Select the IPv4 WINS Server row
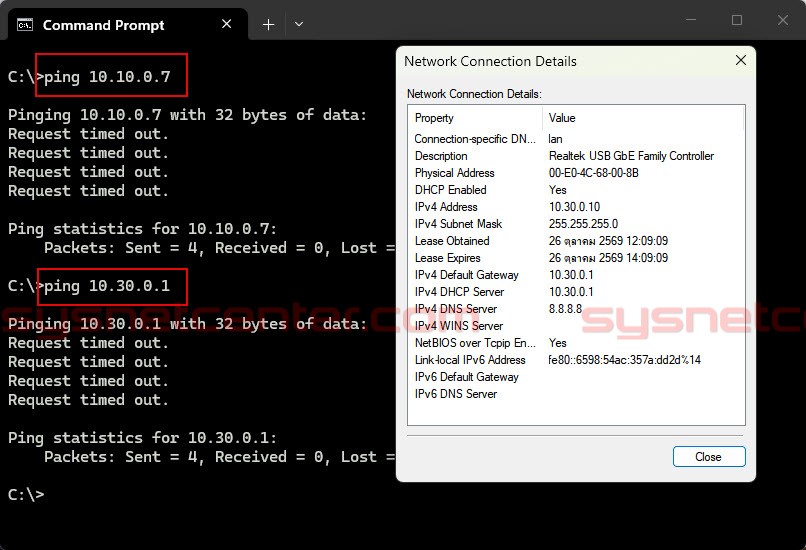 click(576, 326)
